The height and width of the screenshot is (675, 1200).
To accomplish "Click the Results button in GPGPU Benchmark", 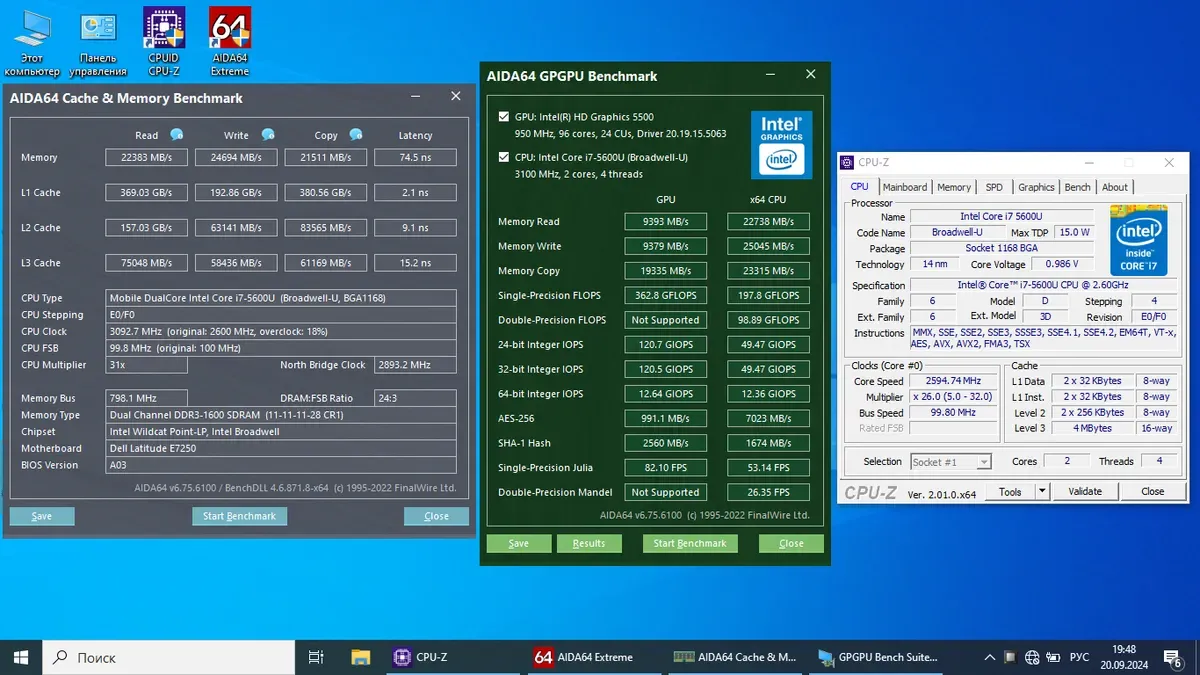I will coord(588,543).
